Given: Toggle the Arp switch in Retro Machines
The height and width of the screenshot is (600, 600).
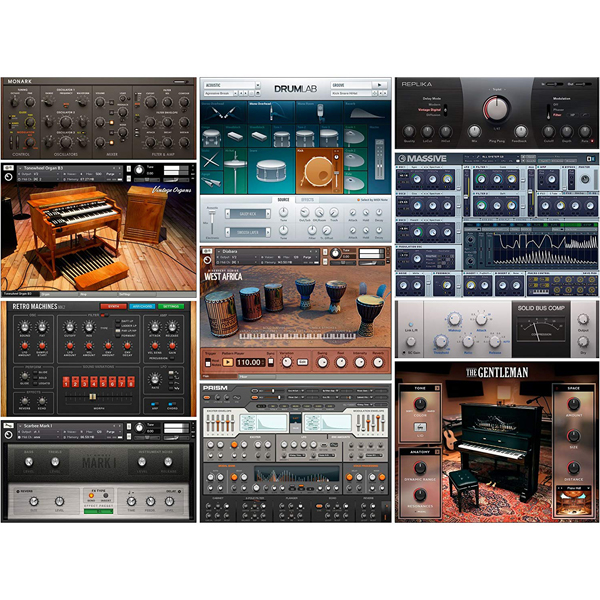Looking at the screenshot, I should pos(155,404).
